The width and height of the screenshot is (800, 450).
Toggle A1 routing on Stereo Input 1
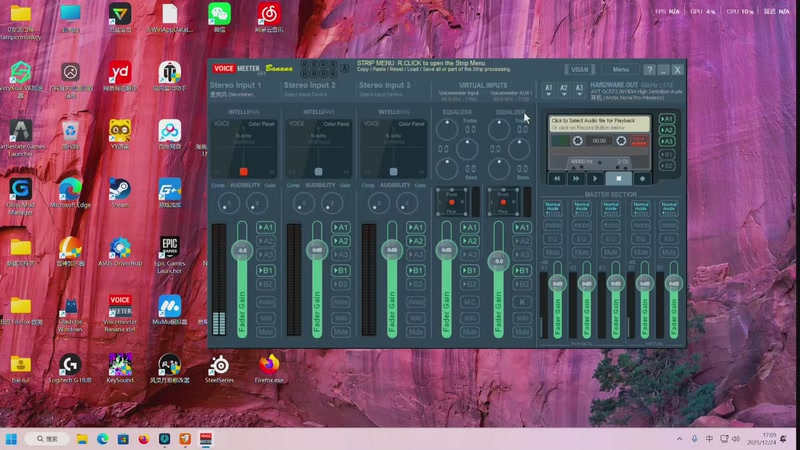point(265,228)
